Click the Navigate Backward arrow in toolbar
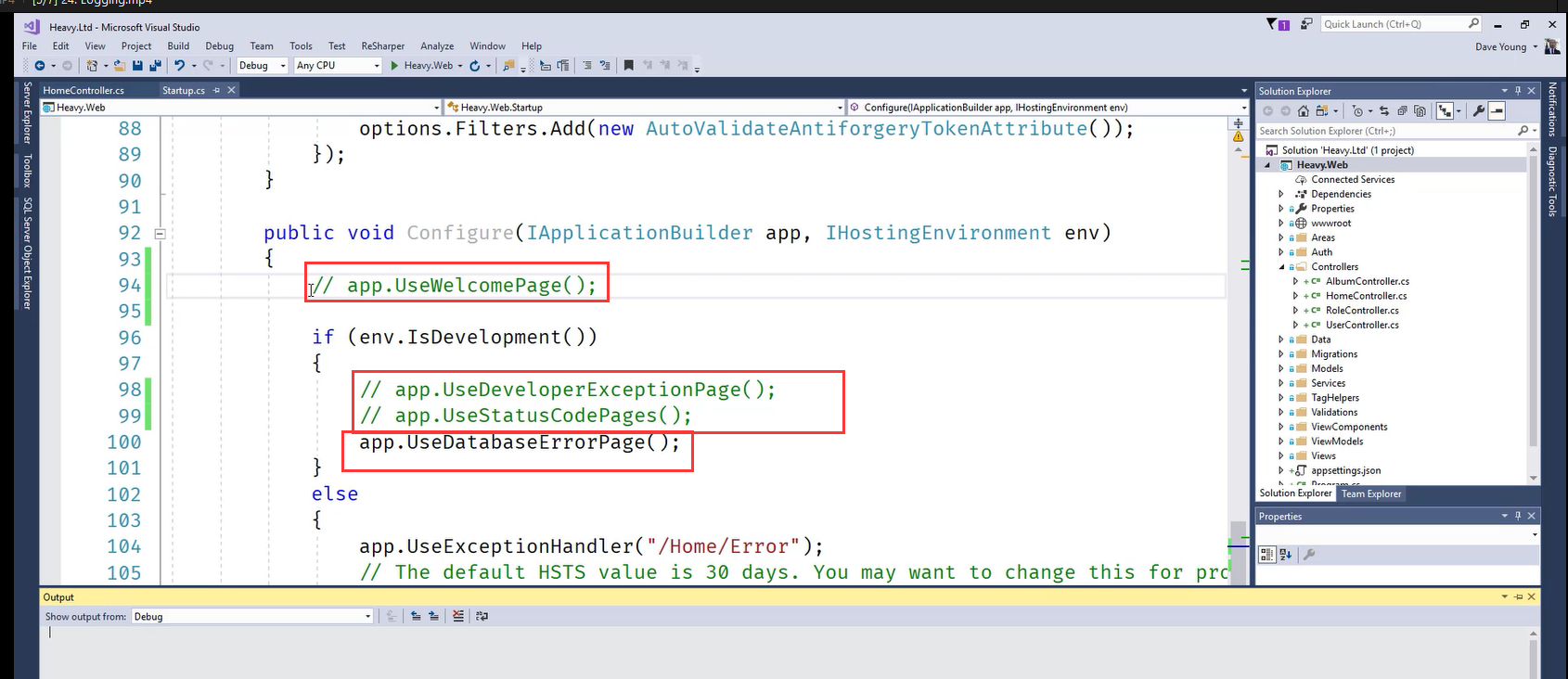This screenshot has height=679, width=1568. point(39,65)
